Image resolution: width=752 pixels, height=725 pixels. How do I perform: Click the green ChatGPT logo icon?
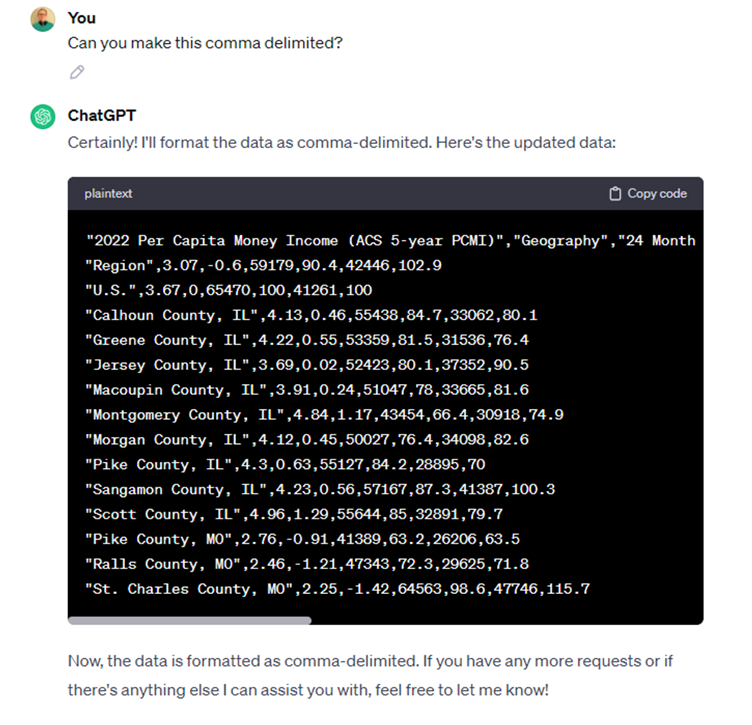(x=43, y=117)
